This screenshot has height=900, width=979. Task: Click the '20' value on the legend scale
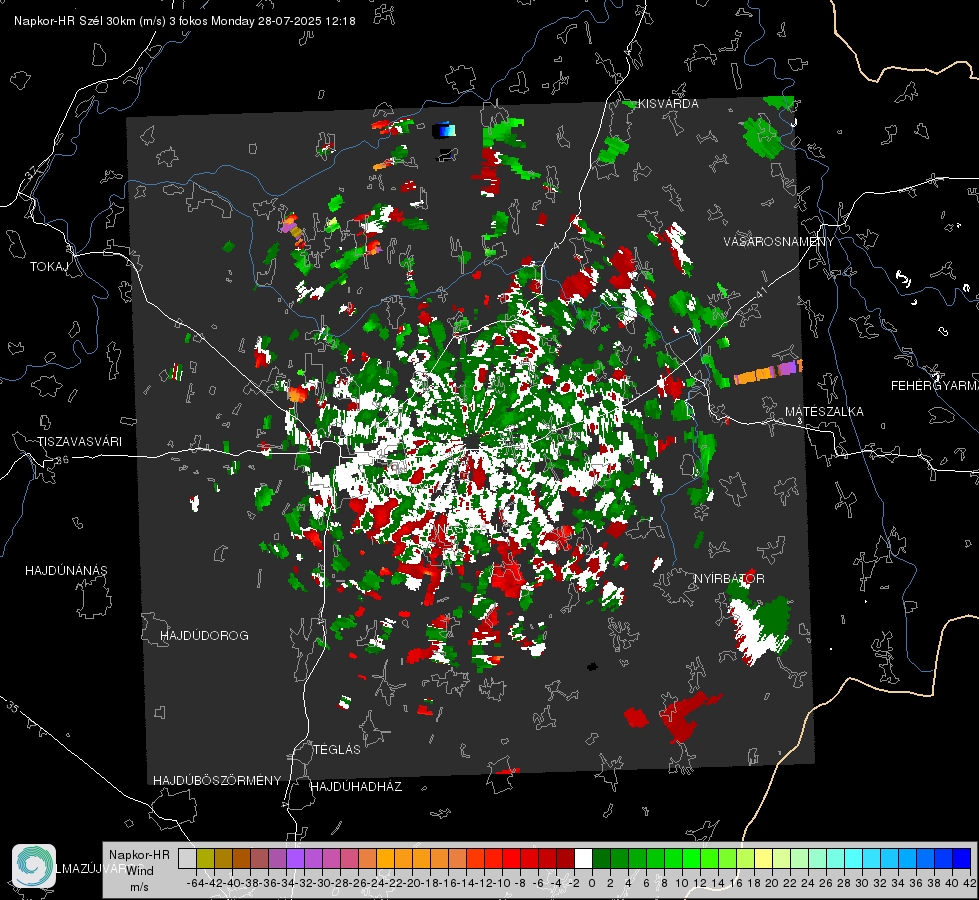click(x=772, y=883)
